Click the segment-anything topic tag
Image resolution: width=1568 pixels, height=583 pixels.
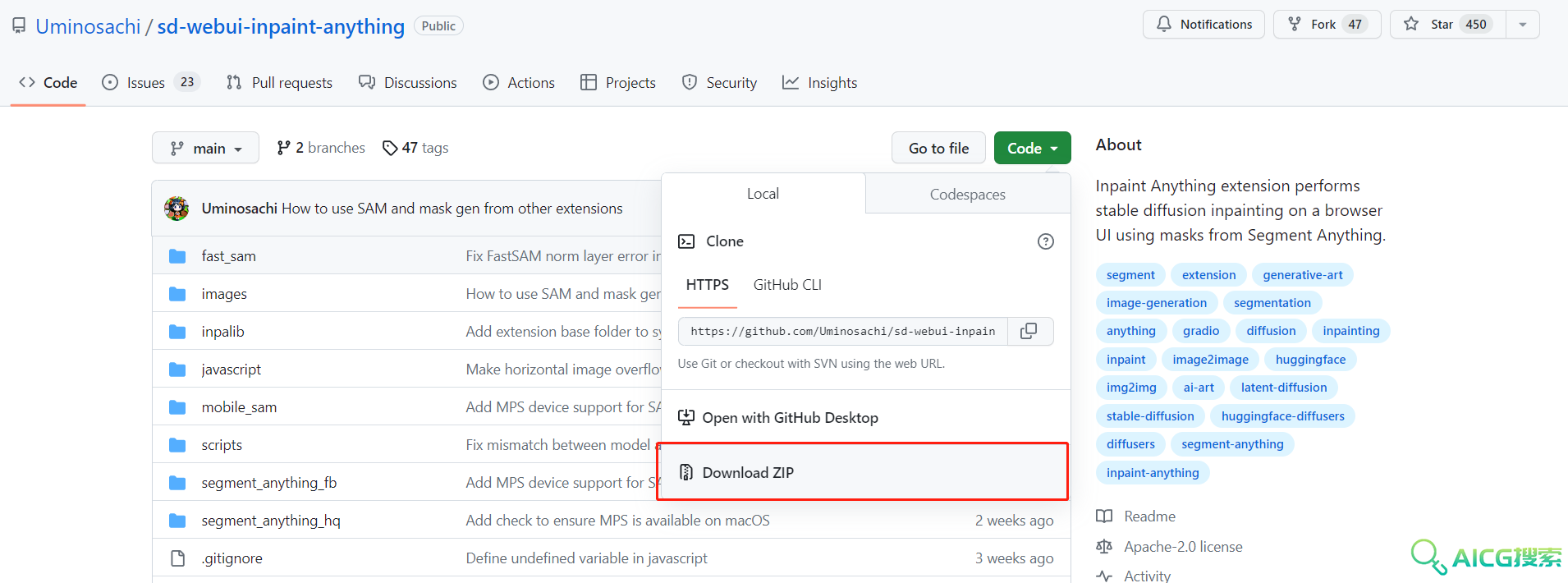(1232, 444)
